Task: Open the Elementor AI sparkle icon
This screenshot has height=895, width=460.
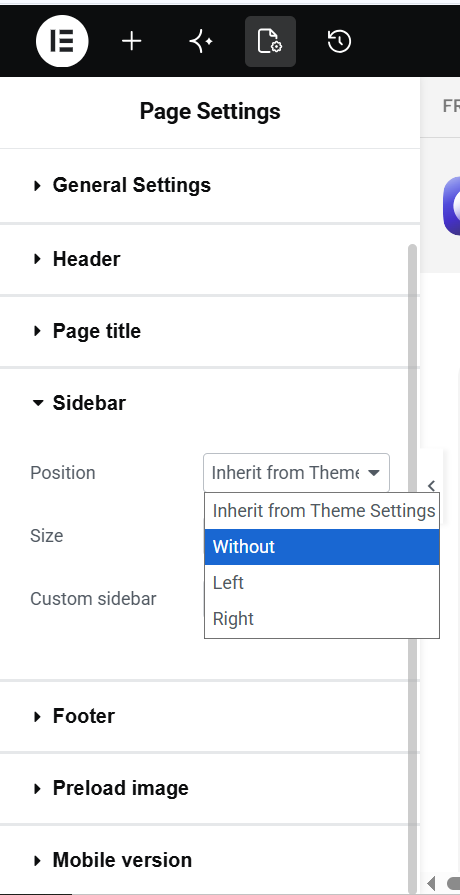Action: 201,41
